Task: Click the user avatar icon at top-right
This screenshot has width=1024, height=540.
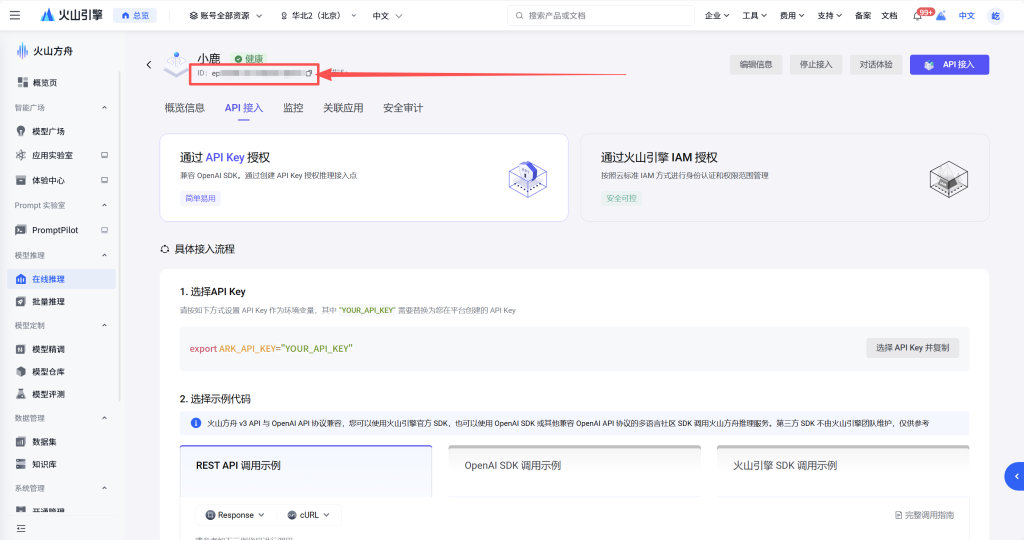Action: (x=995, y=16)
